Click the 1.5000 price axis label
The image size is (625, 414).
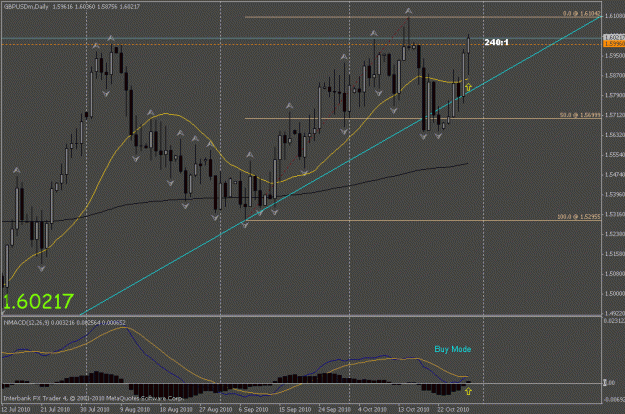point(615,294)
